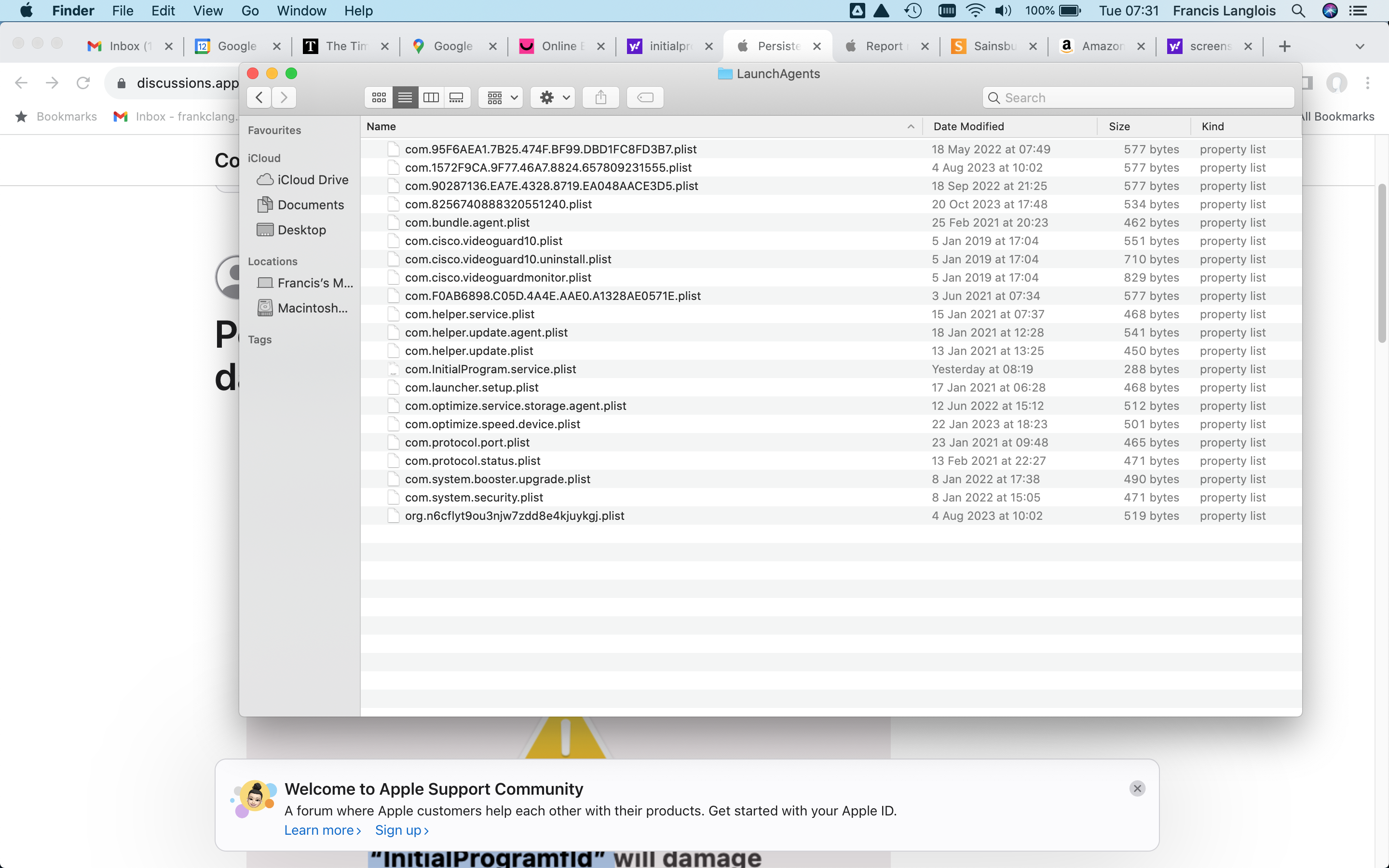This screenshot has height=868, width=1389.
Task: Click the Learn more link
Action: click(x=319, y=829)
